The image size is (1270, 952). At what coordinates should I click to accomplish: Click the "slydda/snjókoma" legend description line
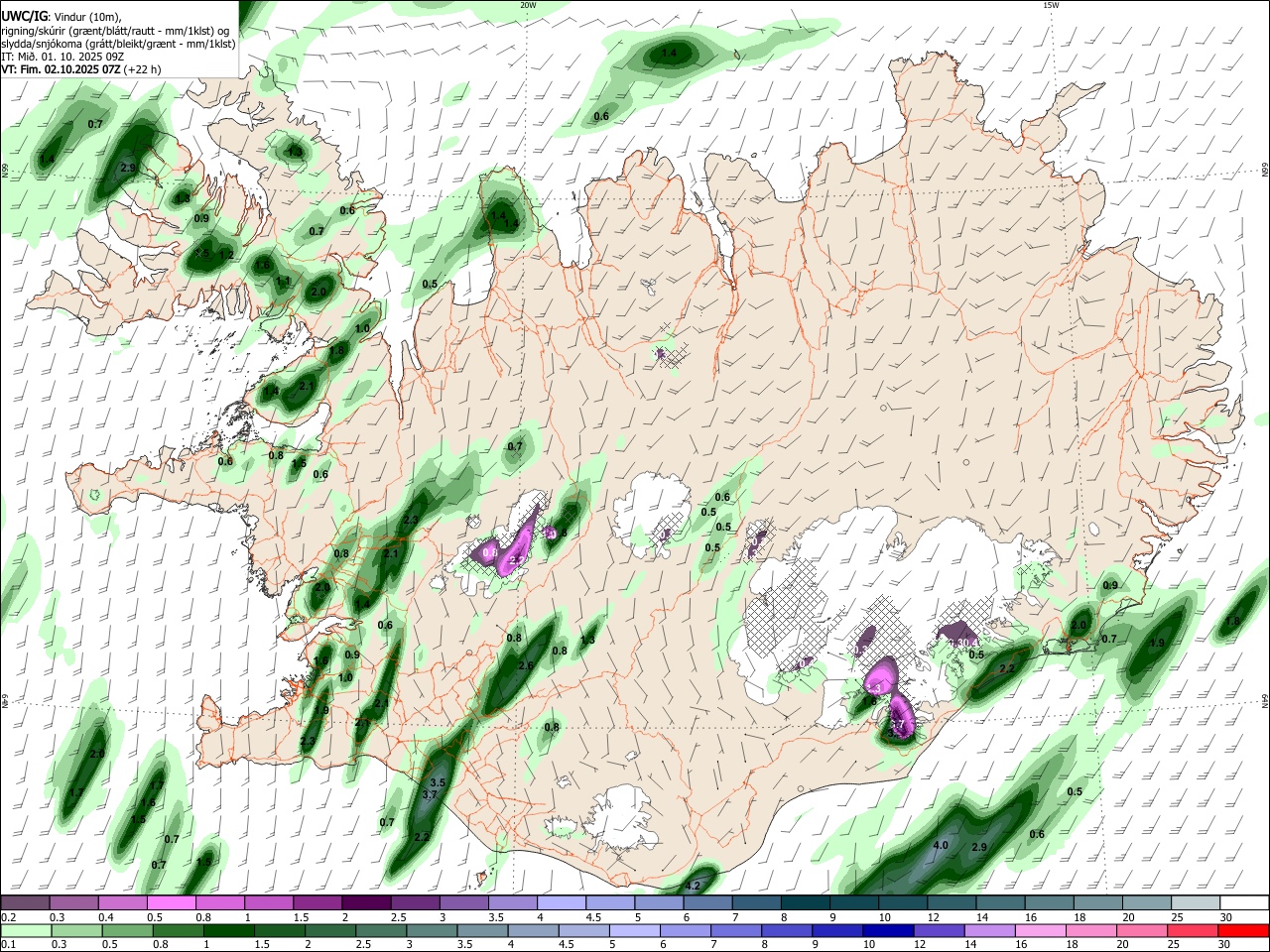pyautogui.click(x=118, y=44)
